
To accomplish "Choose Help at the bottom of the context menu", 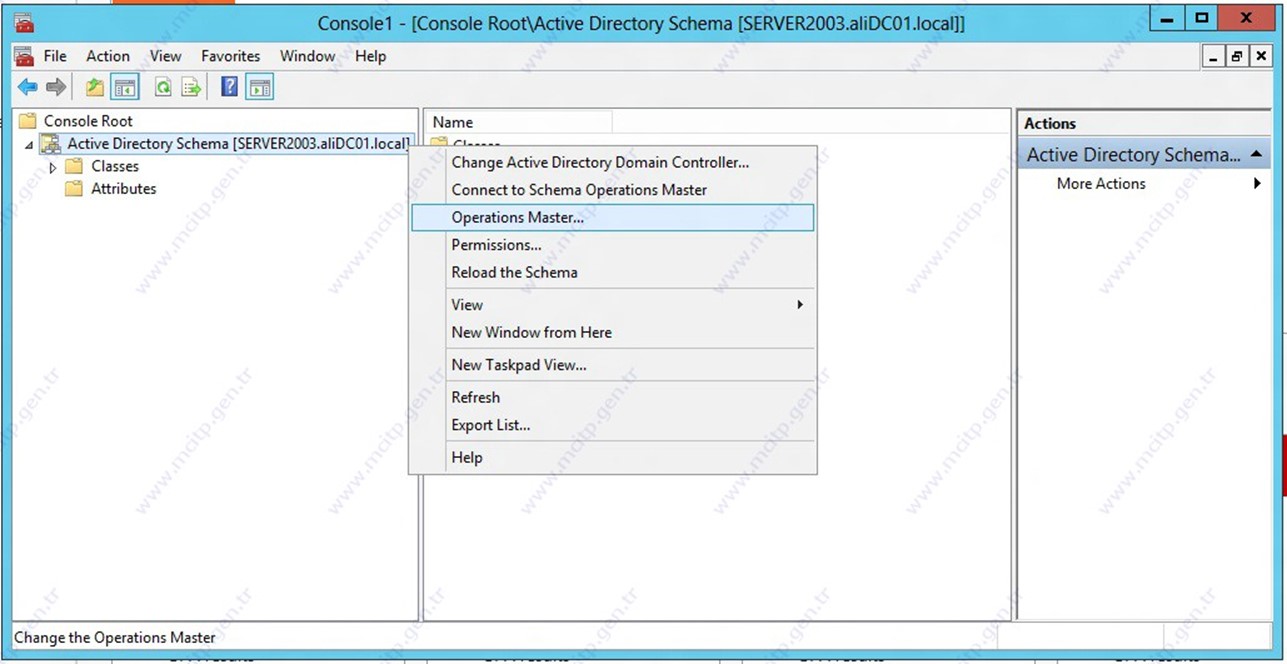I will point(614,458).
